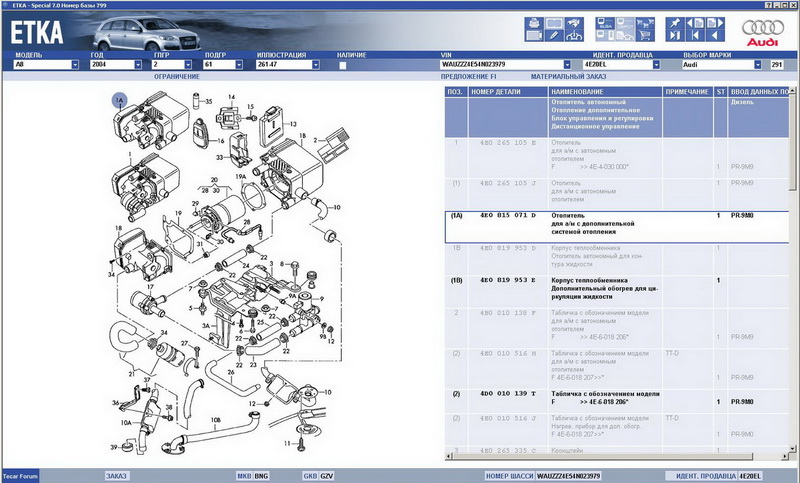Screen dimensions: 800x483
Task: Click the single left arrow back icon
Action: pyautogui.click(x=715, y=35)
